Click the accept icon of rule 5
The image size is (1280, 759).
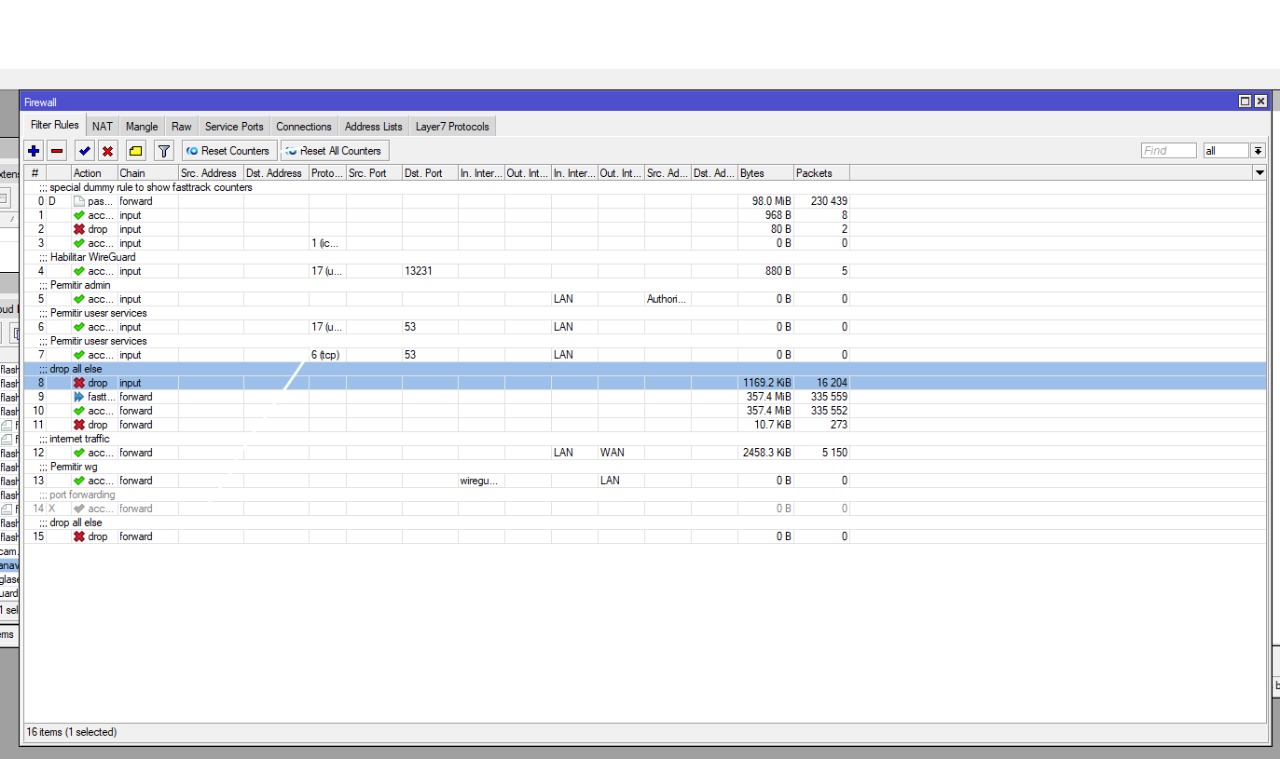click(x=79, y=299)
